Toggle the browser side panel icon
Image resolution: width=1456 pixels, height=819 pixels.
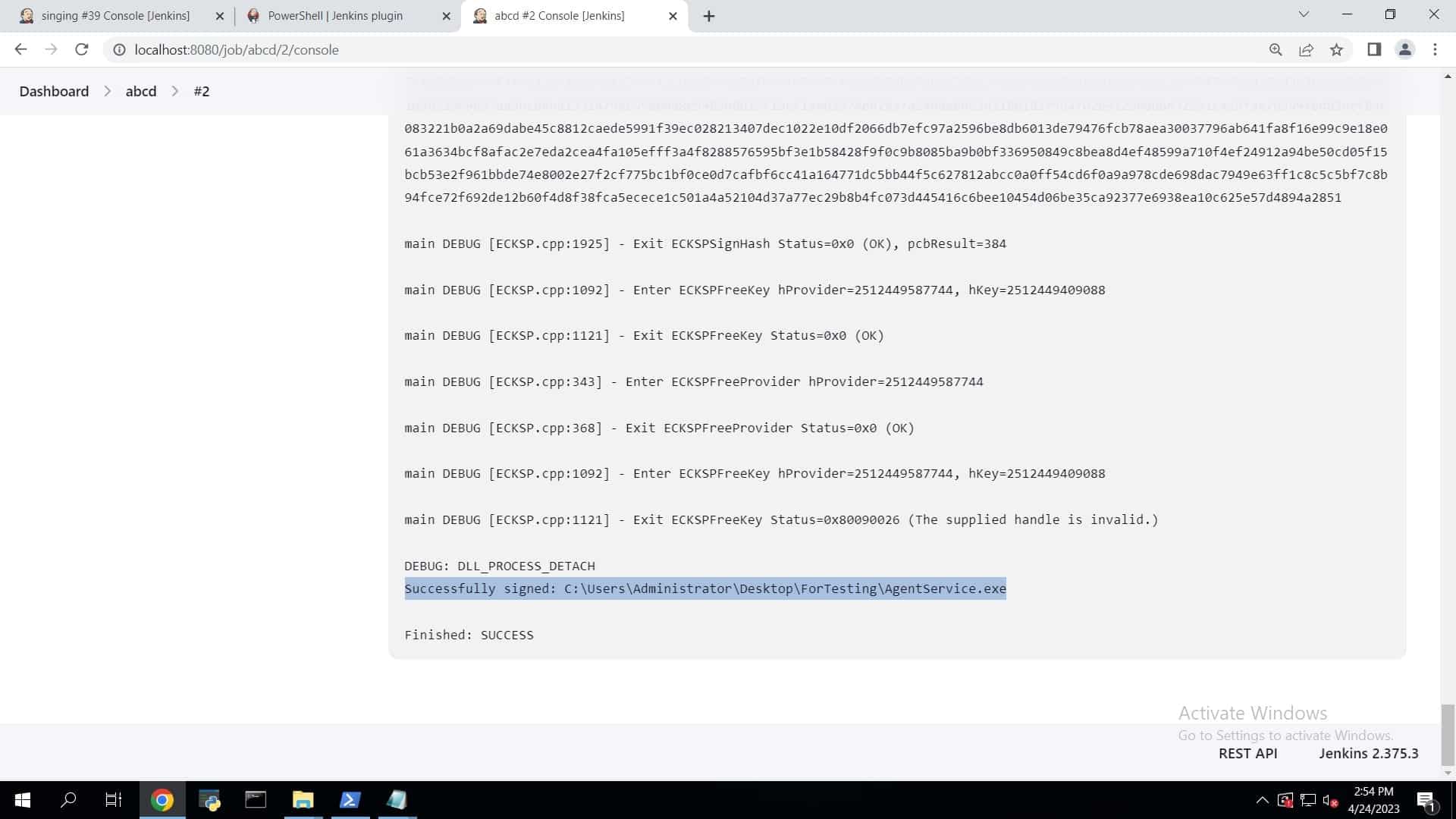[x=1374, y=49]
